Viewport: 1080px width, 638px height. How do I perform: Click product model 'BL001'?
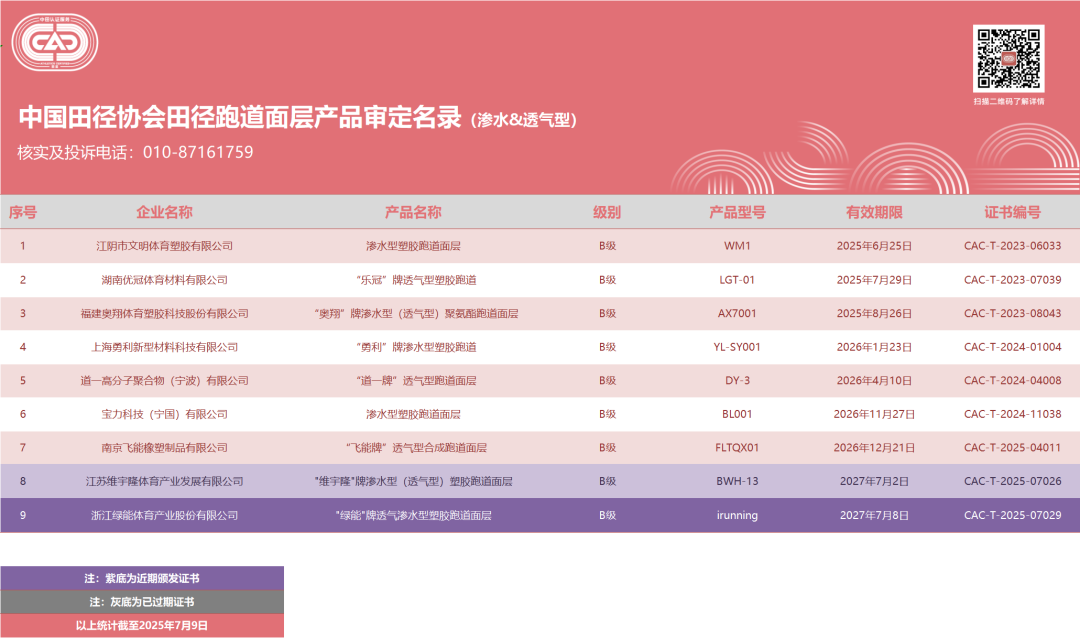tap(737, 414)
